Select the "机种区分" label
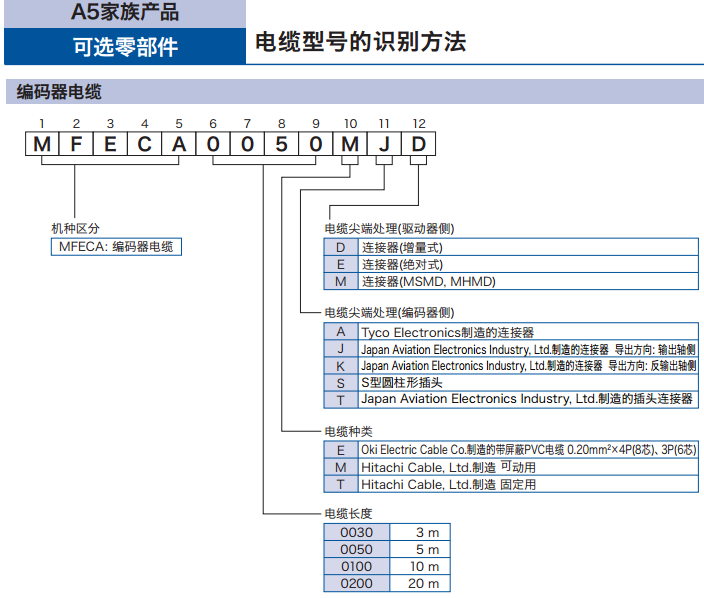The image size is (704, 598). point(75,228)
